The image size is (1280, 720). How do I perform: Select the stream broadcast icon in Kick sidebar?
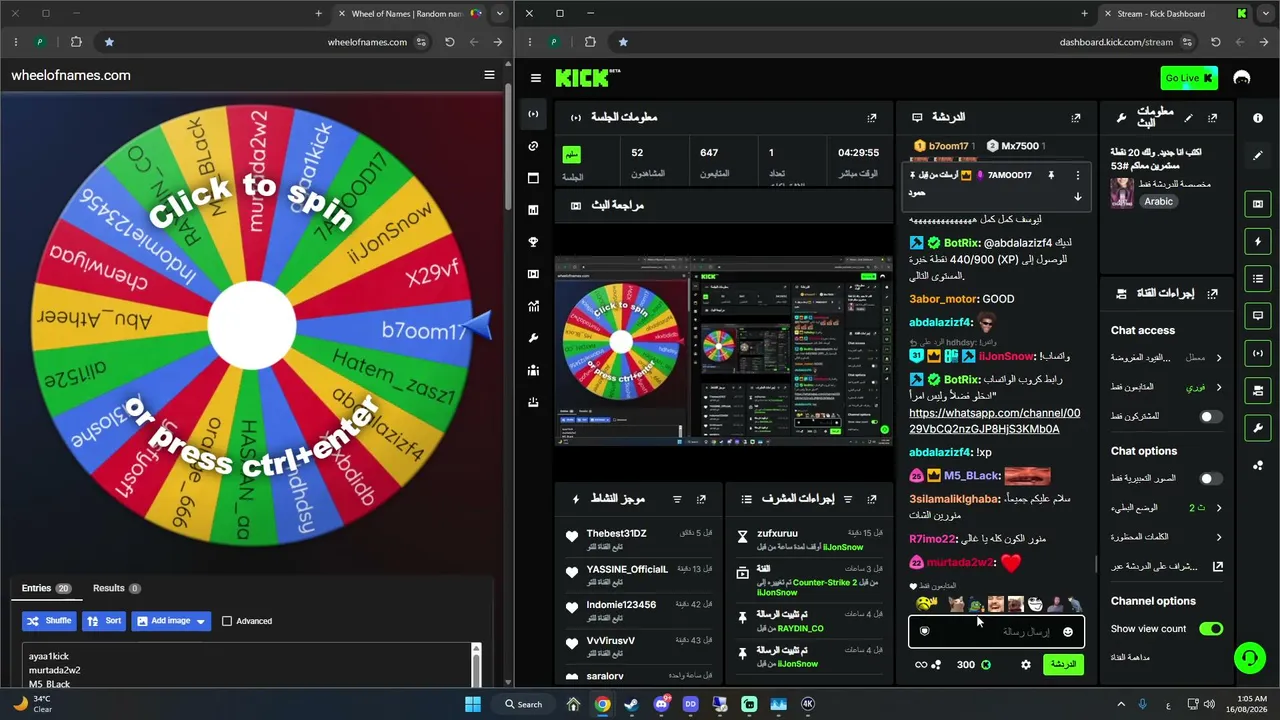[533, 114]
